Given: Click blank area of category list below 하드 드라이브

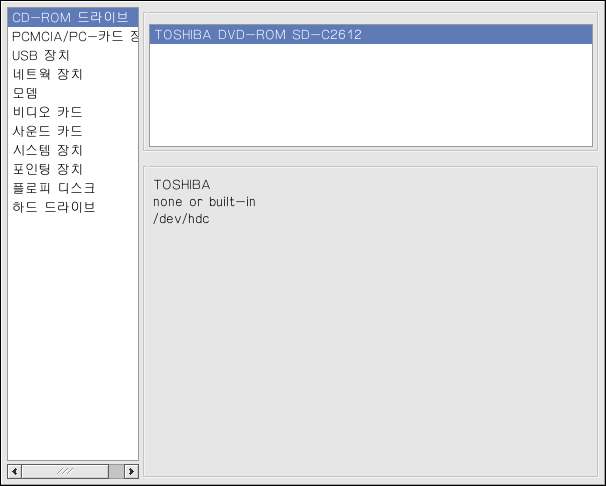Looking at the screenshot, I should (72, 330).
